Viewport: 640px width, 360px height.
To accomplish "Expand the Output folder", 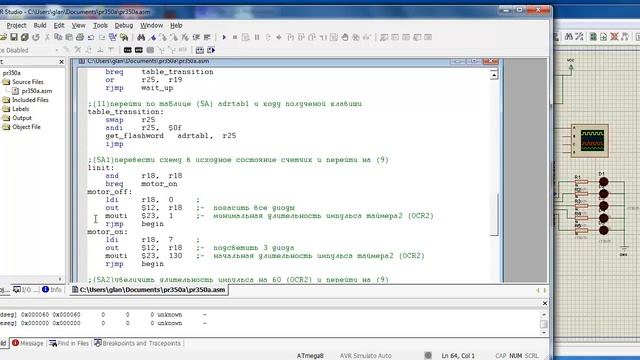I will click(22, 118).
